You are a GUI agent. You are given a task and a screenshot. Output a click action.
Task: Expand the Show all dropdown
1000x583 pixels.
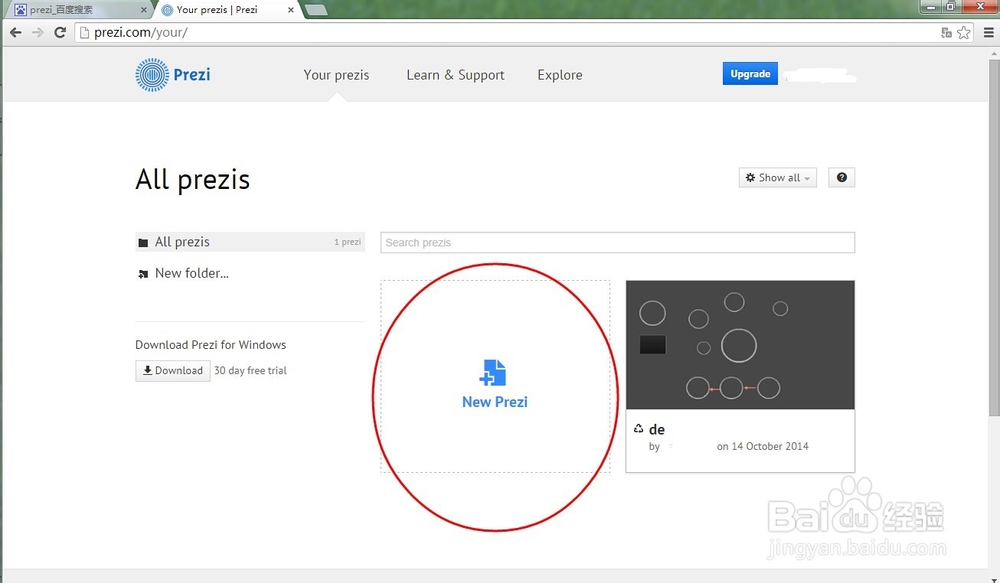pos(777,177)
